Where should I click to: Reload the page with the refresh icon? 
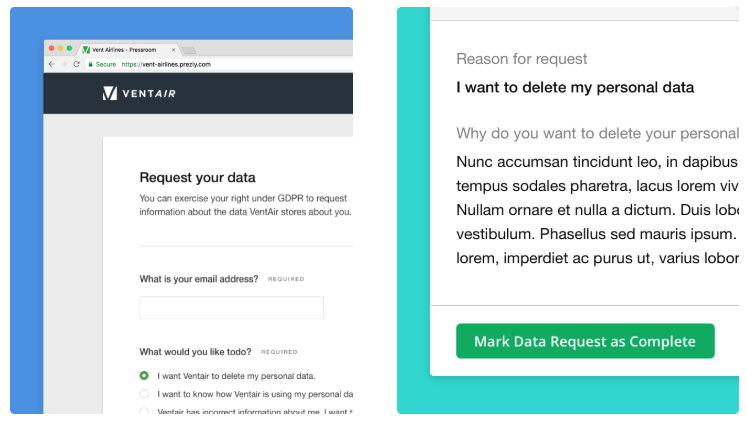tap(76, 64)
